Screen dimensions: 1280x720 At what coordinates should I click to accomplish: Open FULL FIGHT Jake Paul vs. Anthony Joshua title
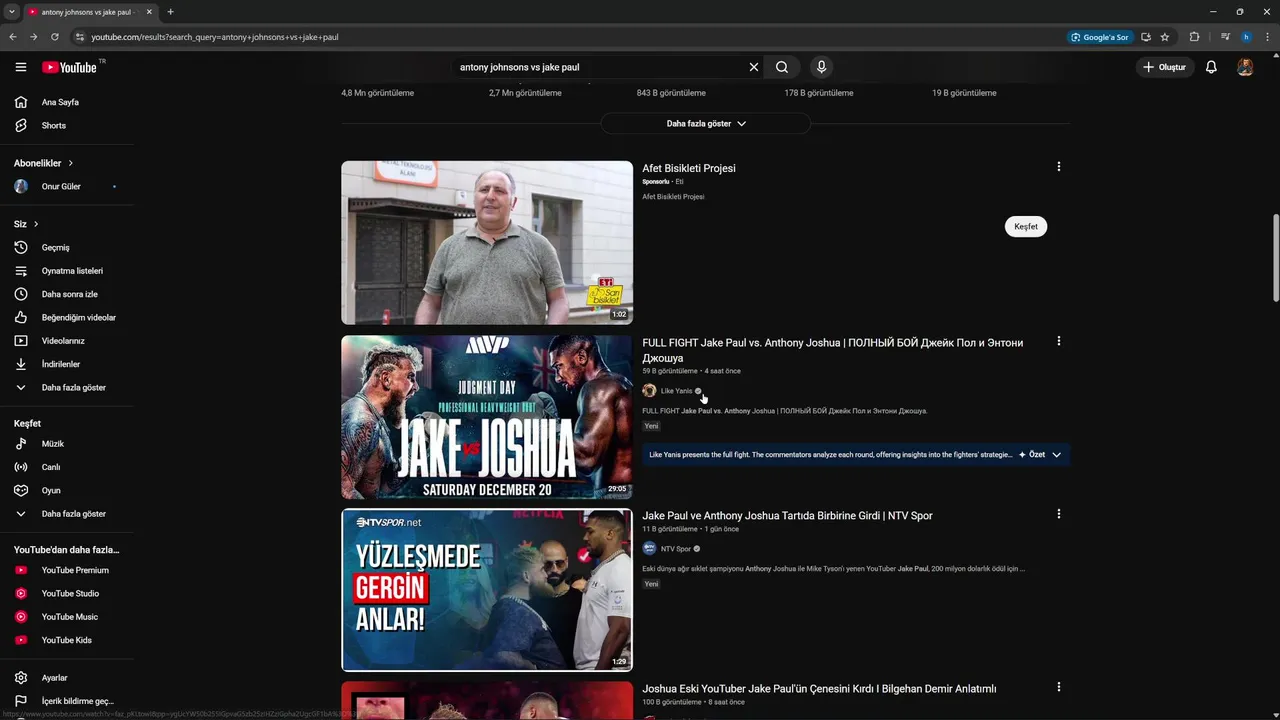click(x=833, y=350)
